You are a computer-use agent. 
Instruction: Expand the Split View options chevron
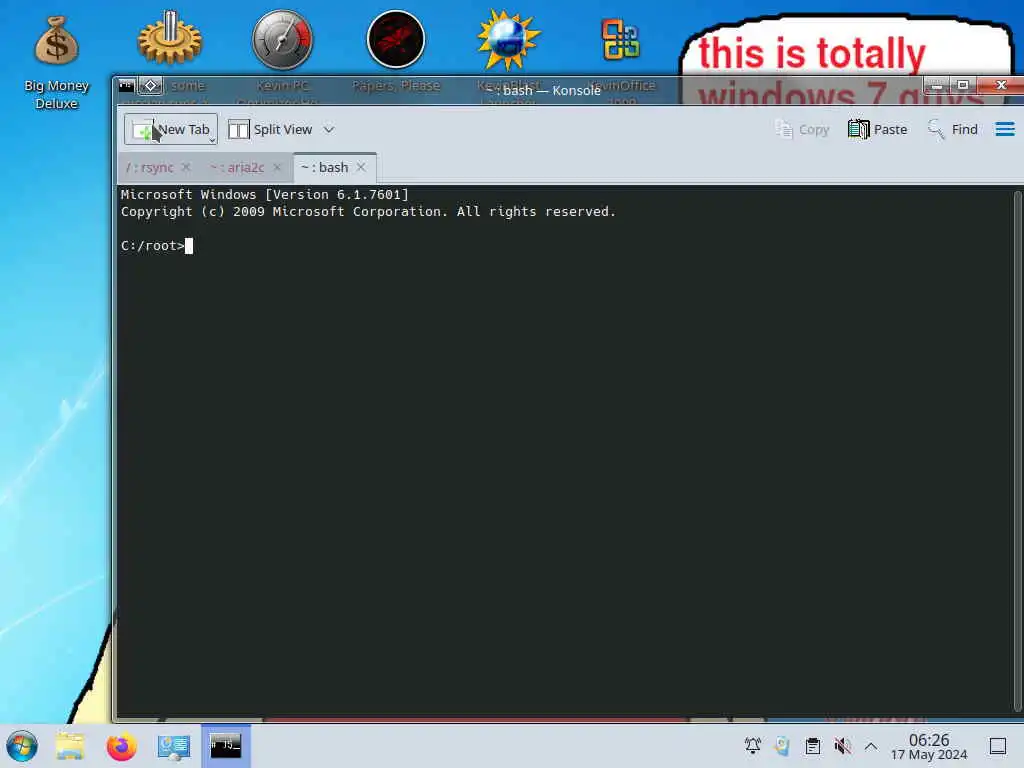(329, 129)
